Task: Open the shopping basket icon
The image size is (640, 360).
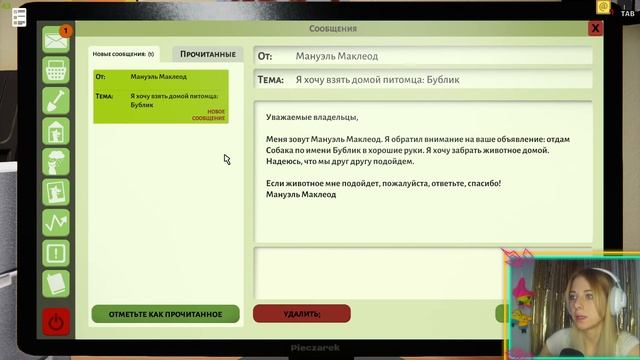Action: (x=56, y=70)
